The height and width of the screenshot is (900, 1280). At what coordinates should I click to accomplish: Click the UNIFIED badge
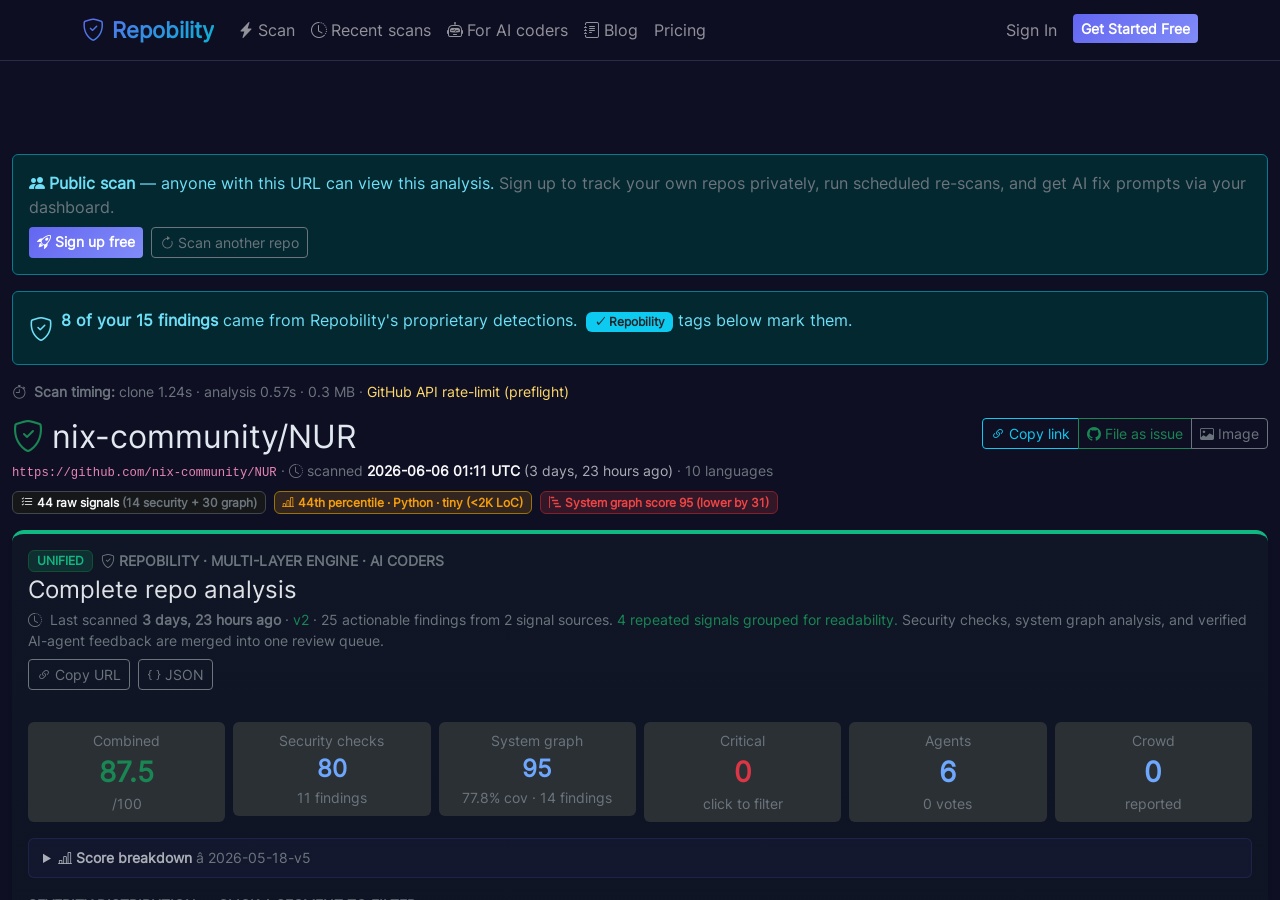60,561
